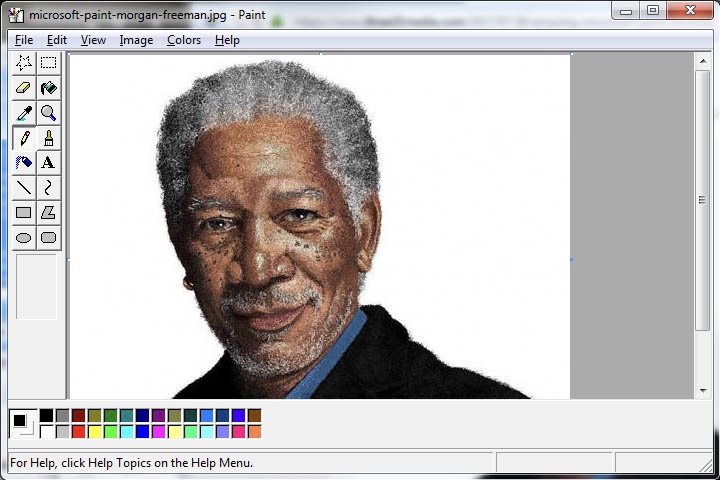Select the bright yellow palette swatch
Image resolution: width=720 pixels, height=480 pixels.
pyautogui.click(x=95, y=432)
